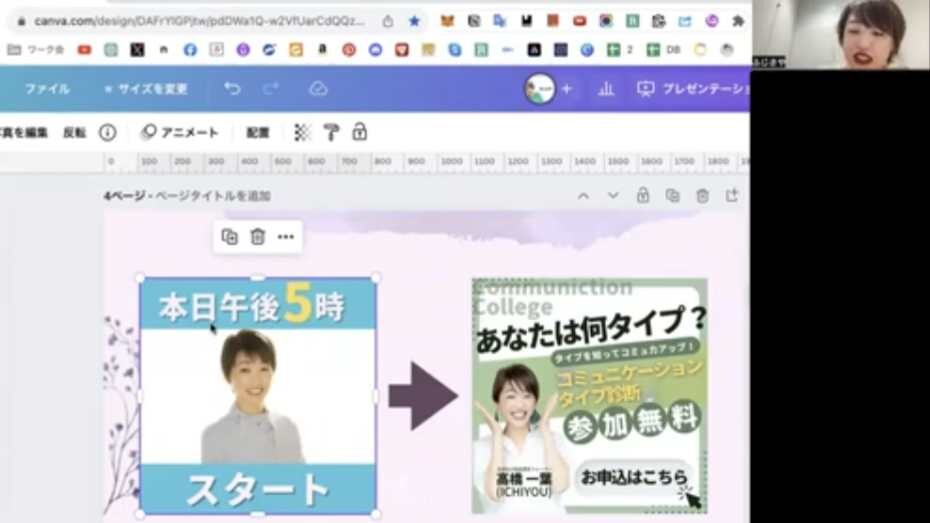Select the copy style paint roller icon
Image resolution: width=930 pixels, height=523 pixels.
(x=331, y=132)
